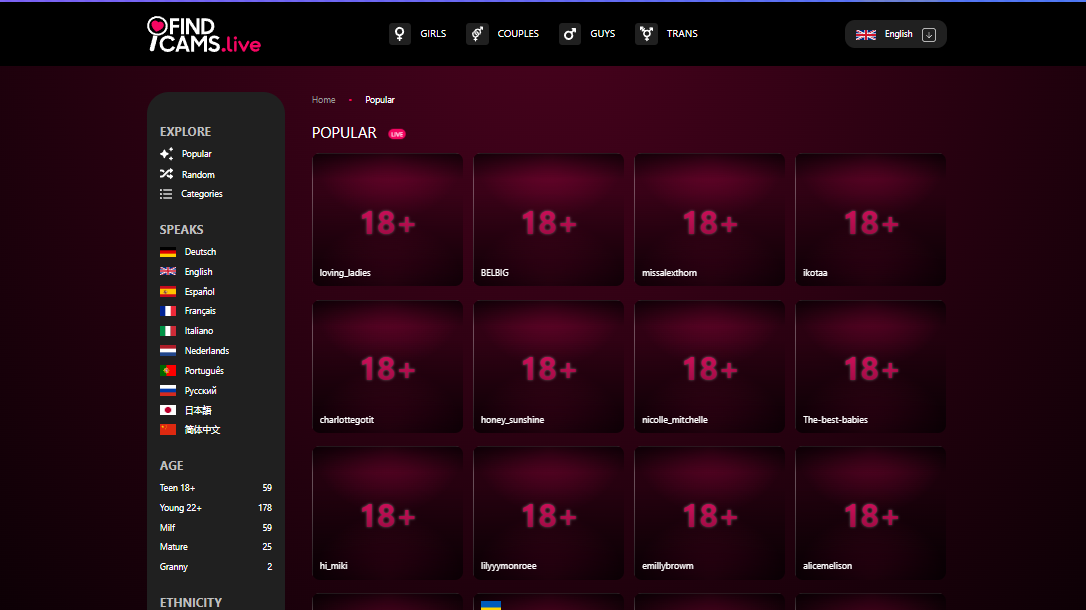Navigate to the TRANS section in top navigation
This screenshot has height=610, width=1086.
(x=682, y=33)
